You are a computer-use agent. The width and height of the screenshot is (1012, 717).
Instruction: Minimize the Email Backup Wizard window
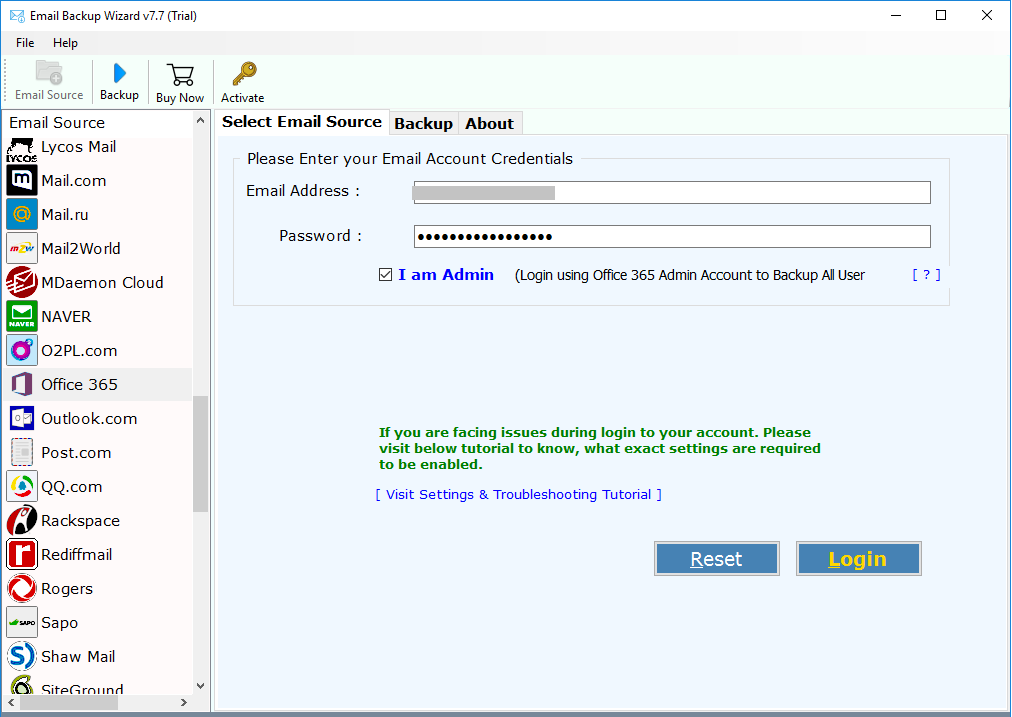(896, 15)
